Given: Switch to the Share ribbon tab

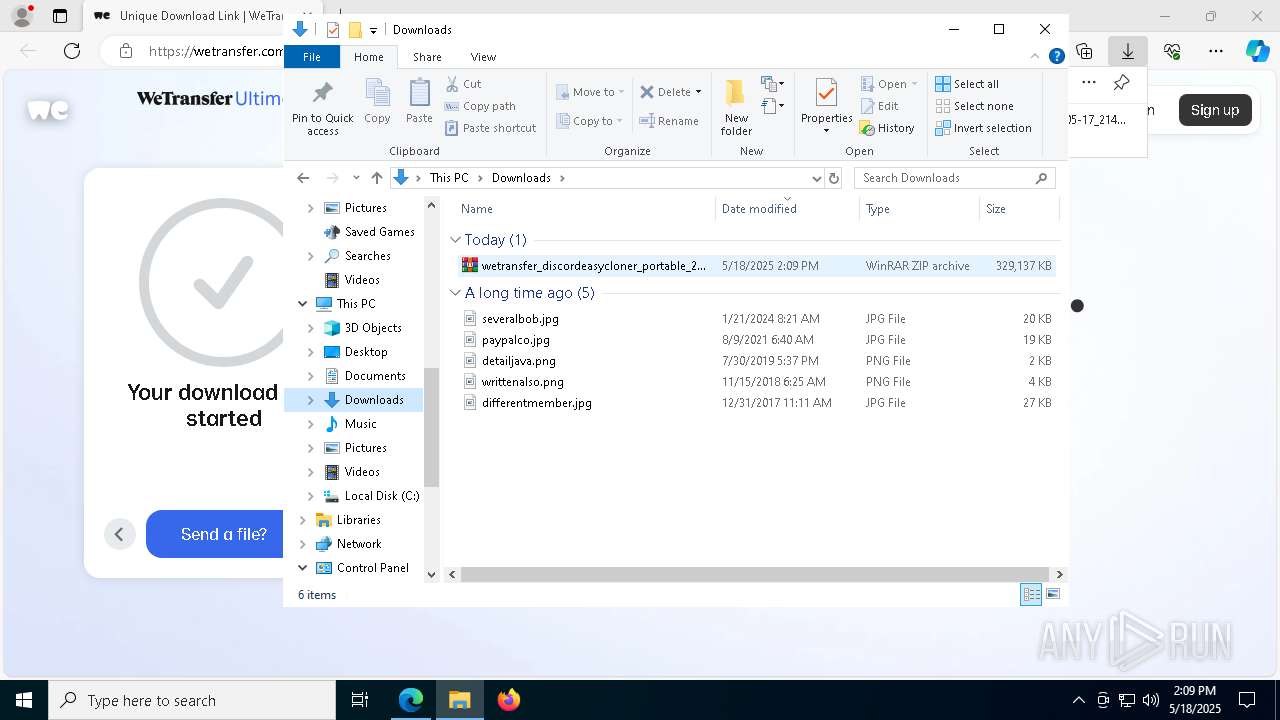Looking at the screenshot, I should coord(427,57).
